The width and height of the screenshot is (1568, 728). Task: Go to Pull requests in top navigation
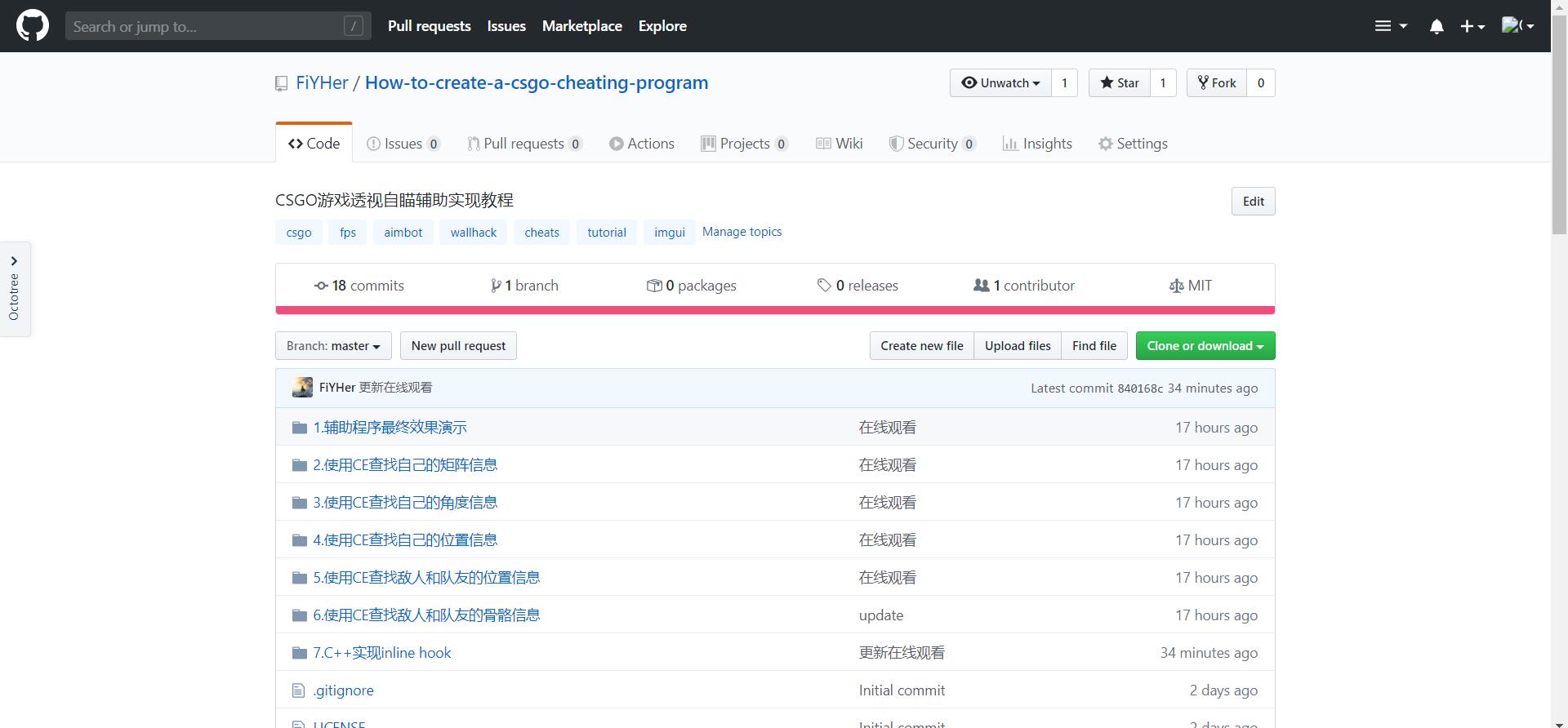[430, 26]
